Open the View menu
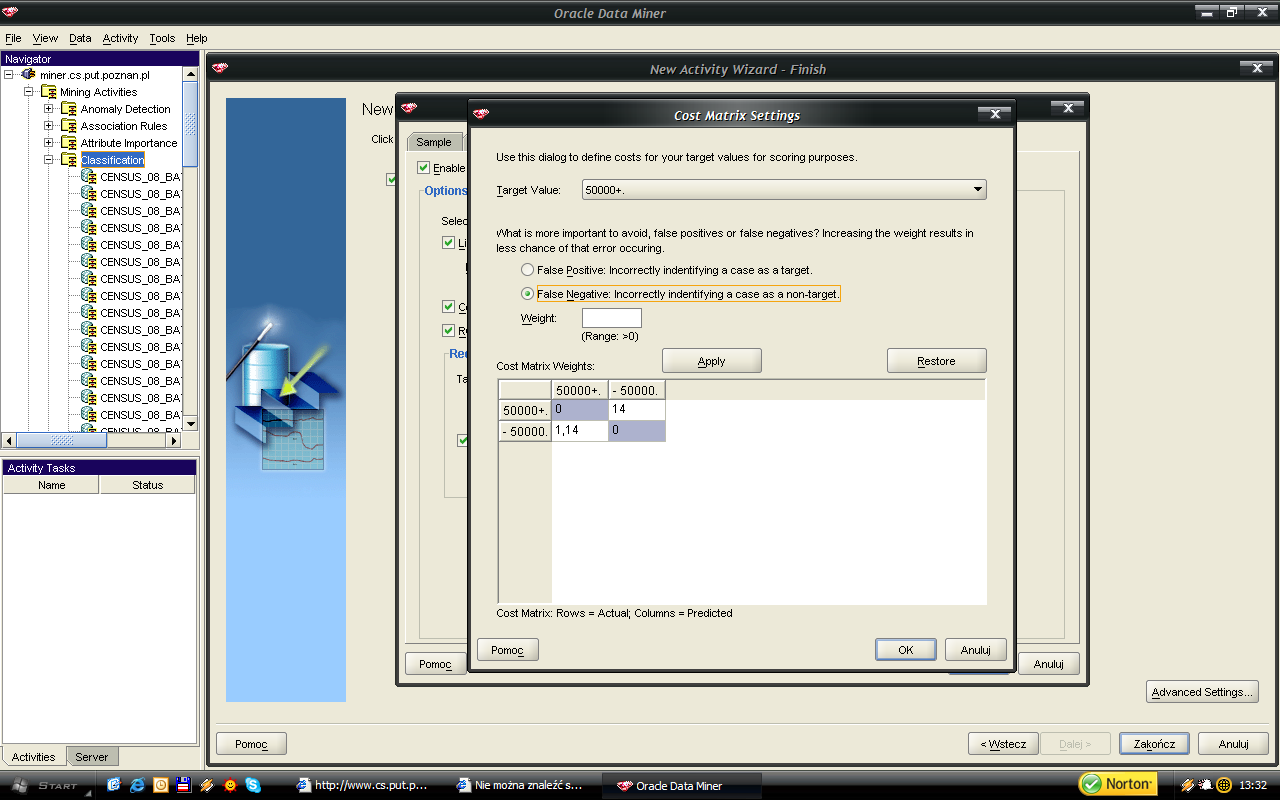The height and width of the screenshot is (800, 1280). tap(45, 38)
